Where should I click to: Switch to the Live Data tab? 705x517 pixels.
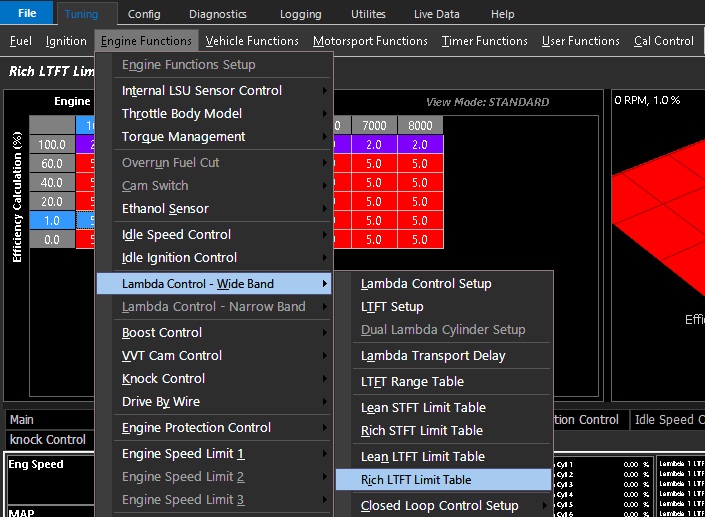tap(437, 14)
